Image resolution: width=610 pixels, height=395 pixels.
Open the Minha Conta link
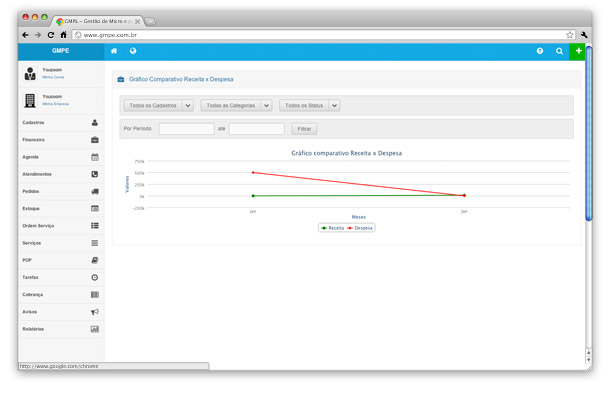tap(53, 77)
